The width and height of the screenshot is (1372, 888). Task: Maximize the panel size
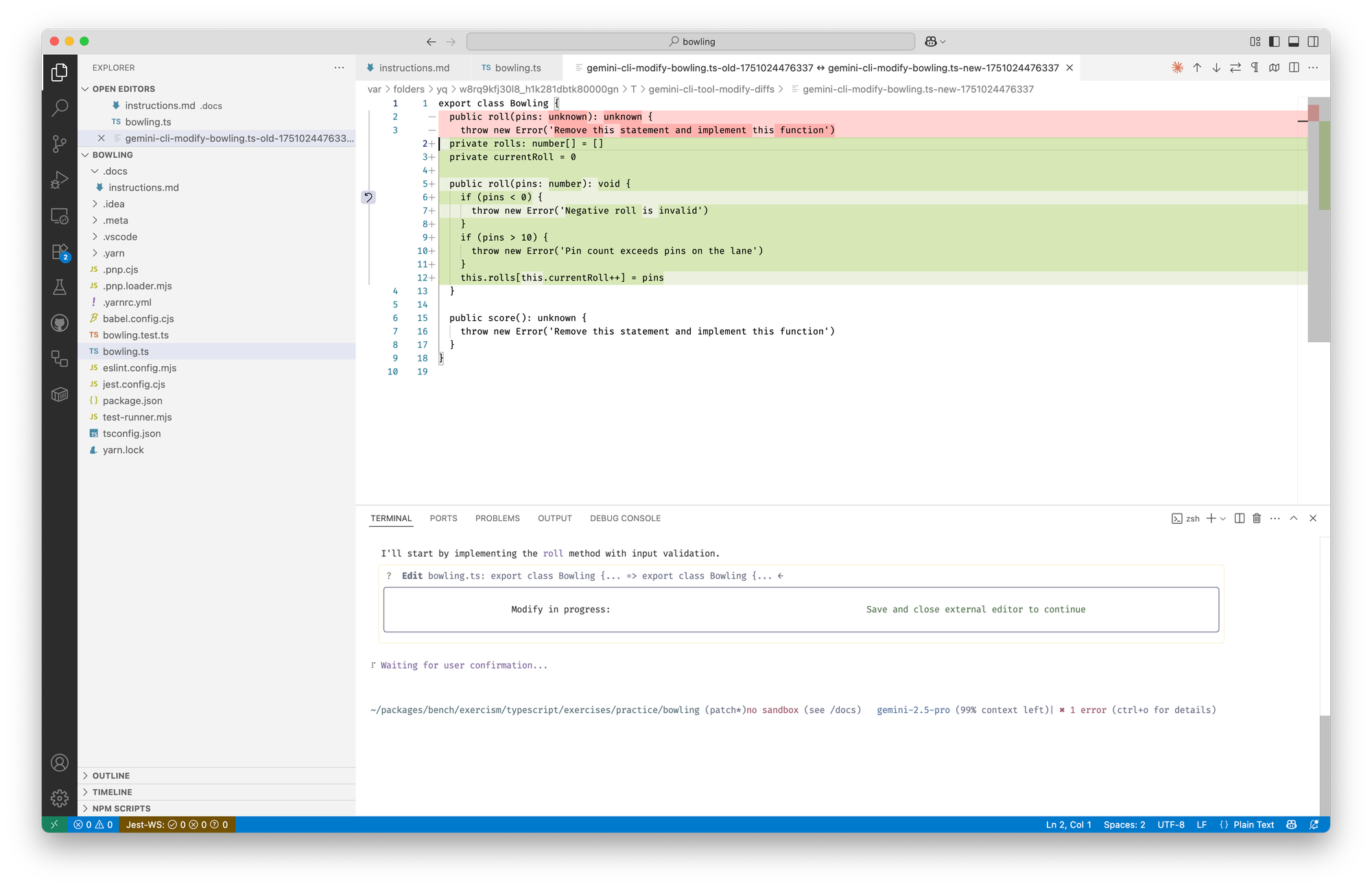click(1294, 518)
